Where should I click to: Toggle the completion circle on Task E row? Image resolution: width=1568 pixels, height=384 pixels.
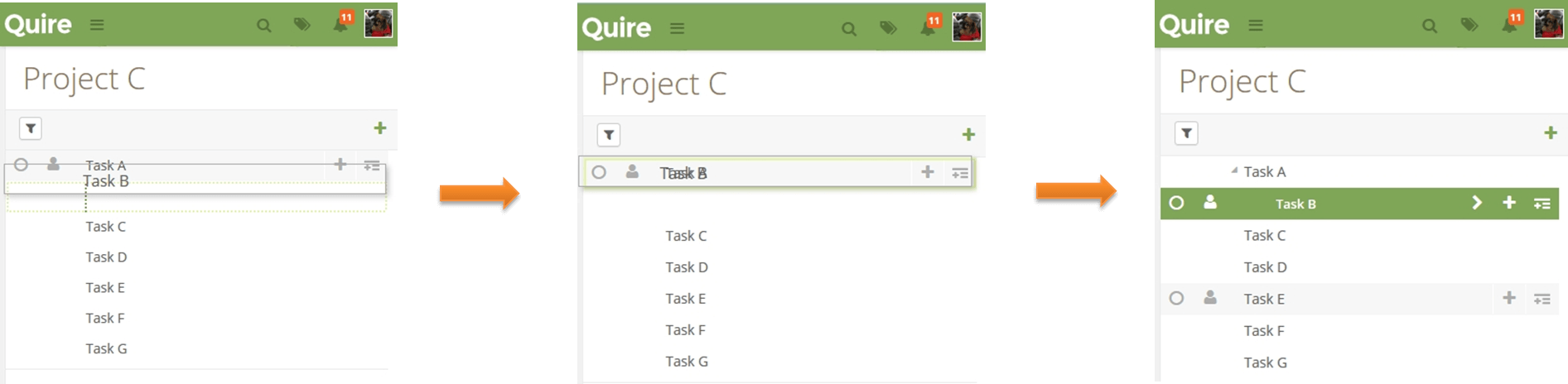coord(1176,298)
